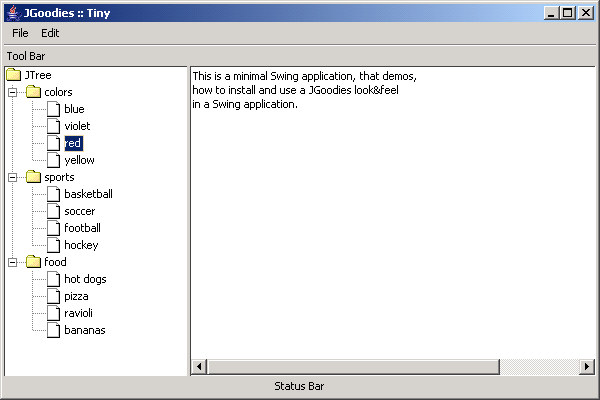Click the line 'how to install and use a JGoodies'
600x400 pixels.
point(295,90)
